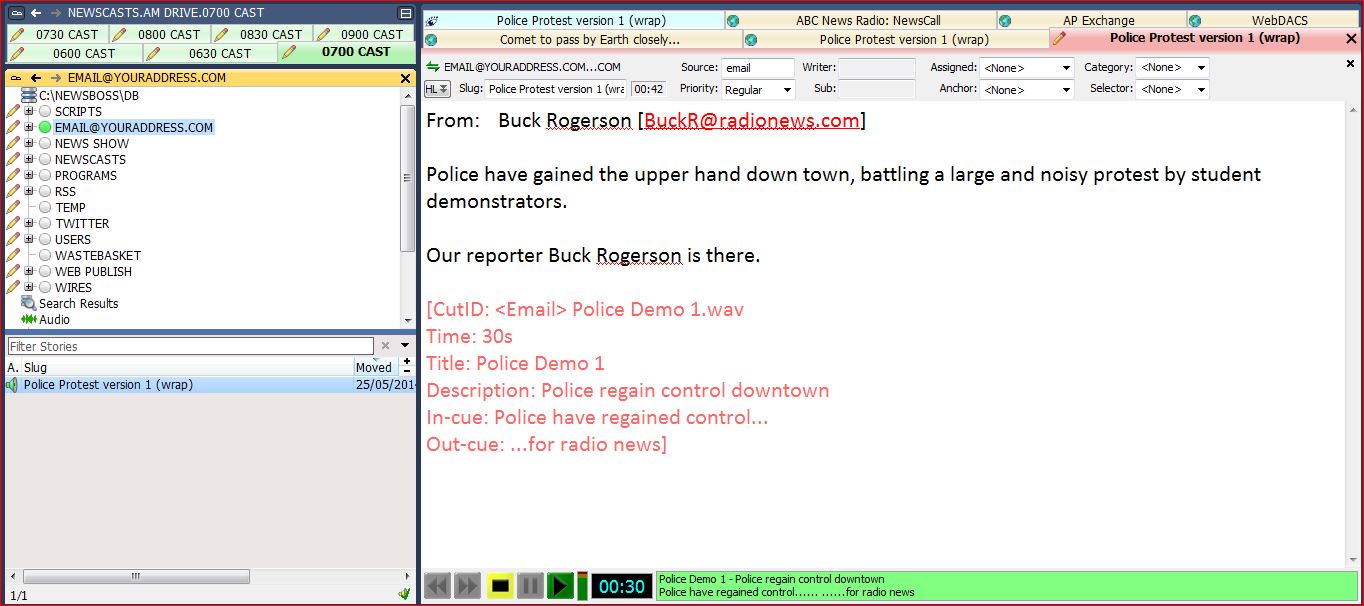Open the Filter Stories dropdown arrow
1364x606 pixels.
pos(404,346)
